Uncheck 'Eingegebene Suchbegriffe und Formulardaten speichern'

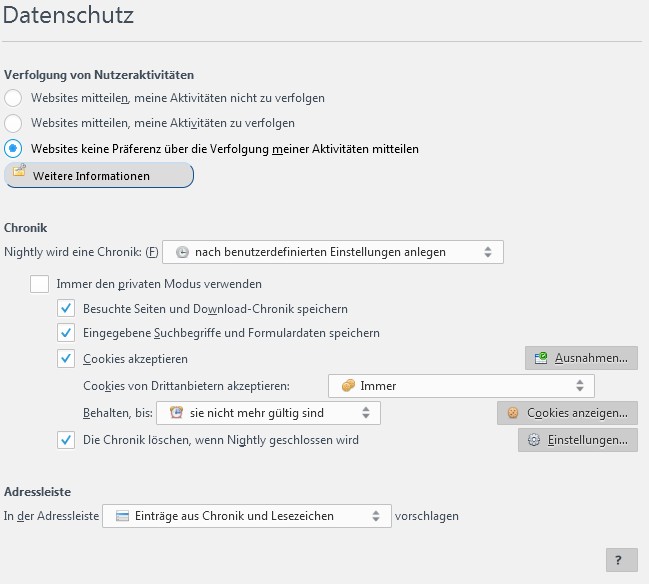(x=67, y=333)
